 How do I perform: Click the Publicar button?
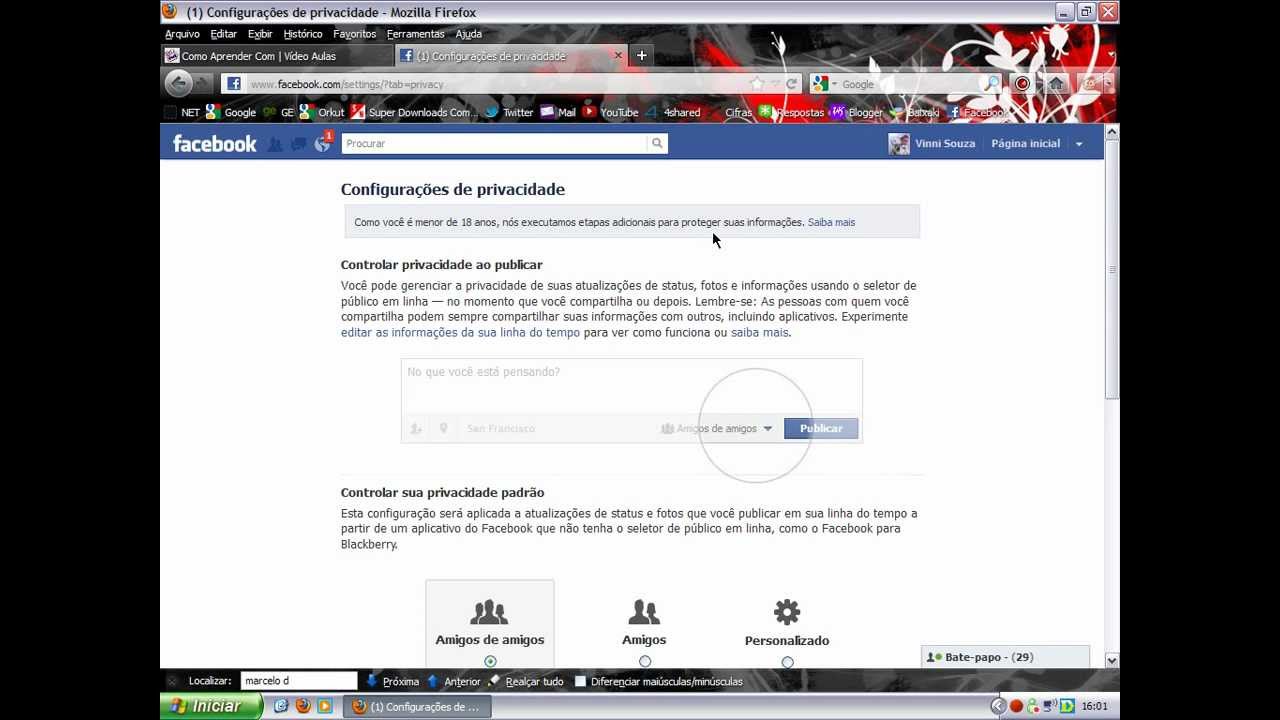[821, 428]
